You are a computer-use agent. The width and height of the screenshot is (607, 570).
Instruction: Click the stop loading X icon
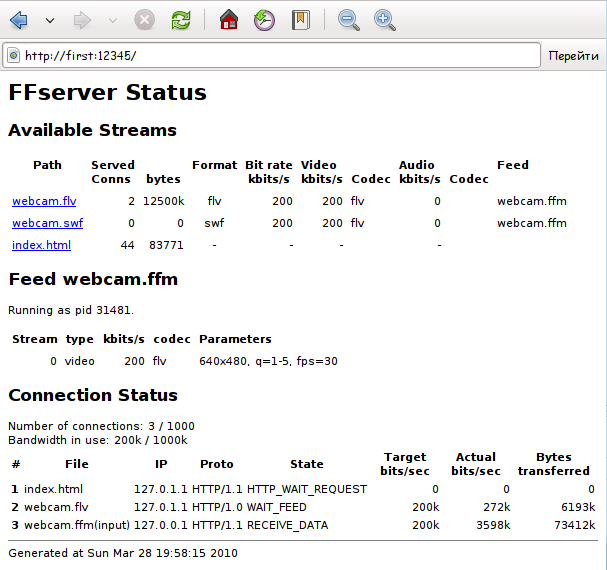point(144,19)
